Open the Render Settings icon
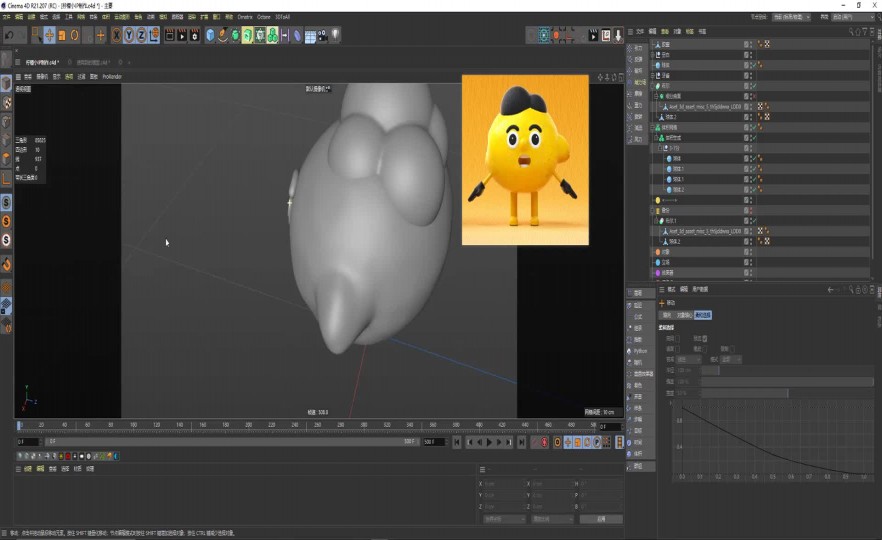 [195, 35]
